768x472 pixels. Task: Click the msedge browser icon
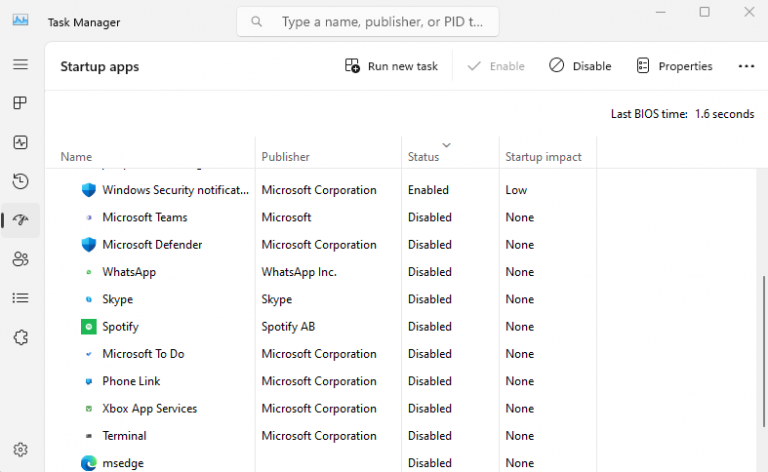pos(89,463)
